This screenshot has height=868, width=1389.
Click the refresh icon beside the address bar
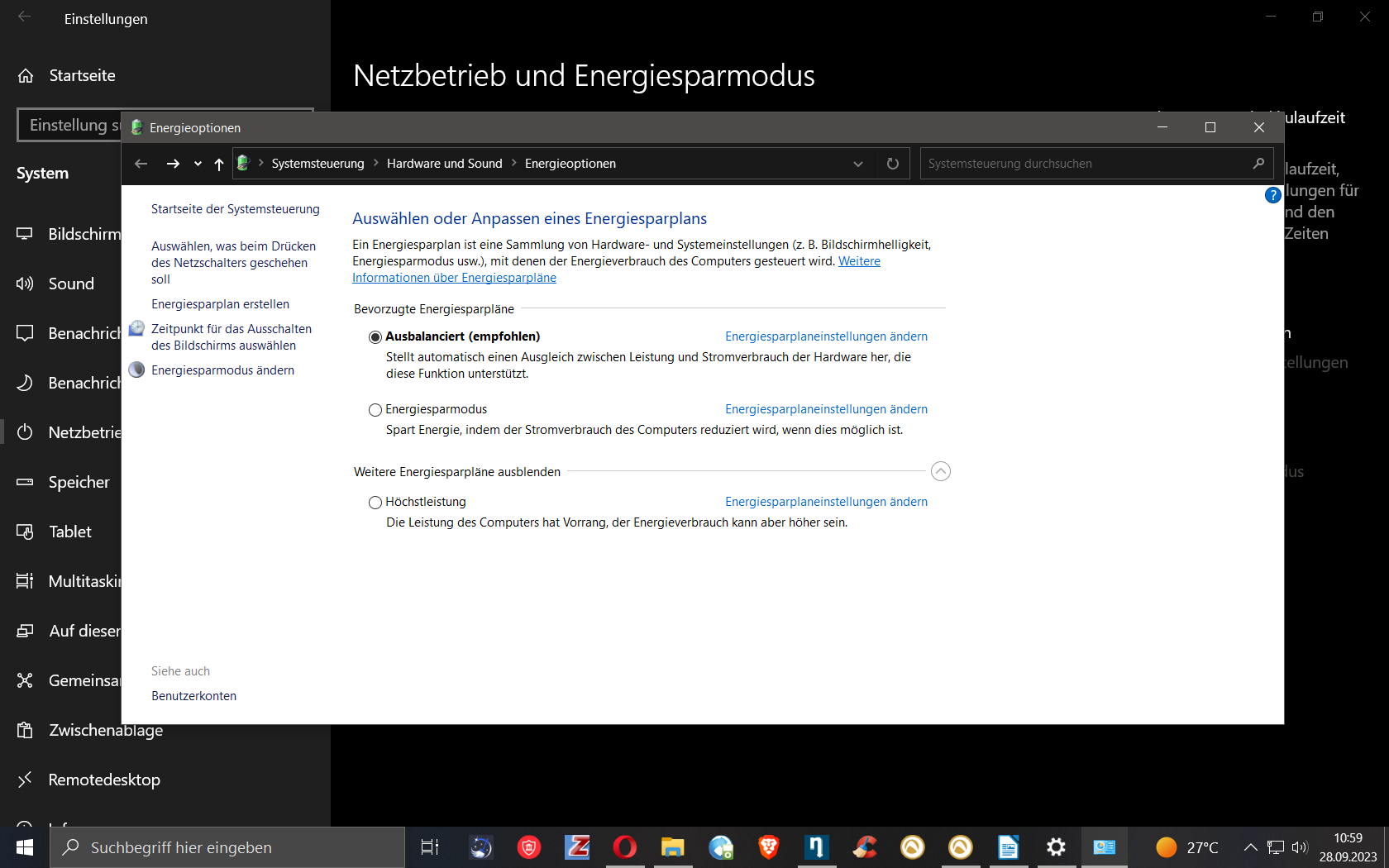(x=892, y=164)
